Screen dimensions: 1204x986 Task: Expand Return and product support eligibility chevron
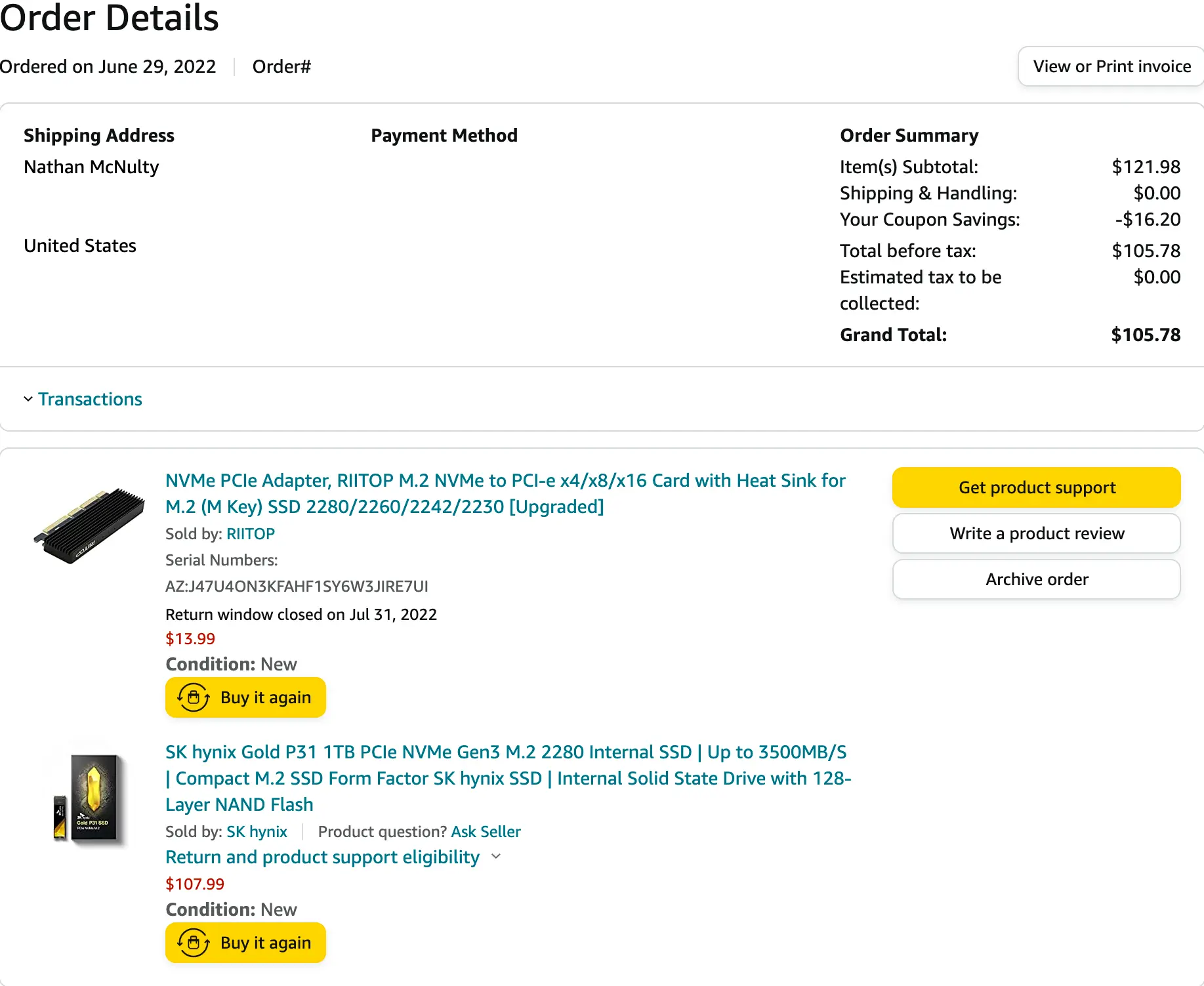pos(496,856)
